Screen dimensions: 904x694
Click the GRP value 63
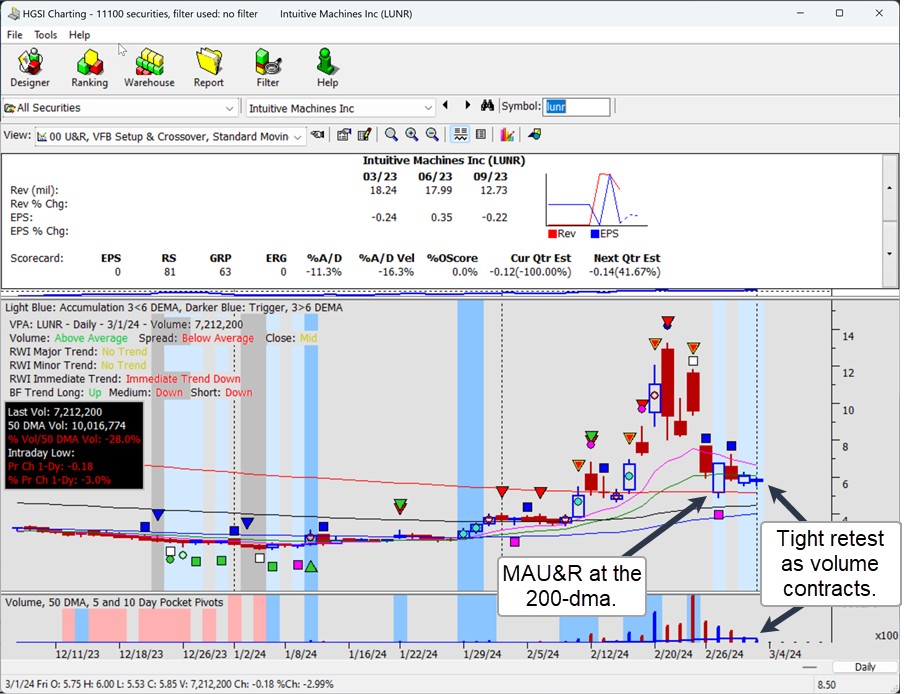(x=225, y=272)
